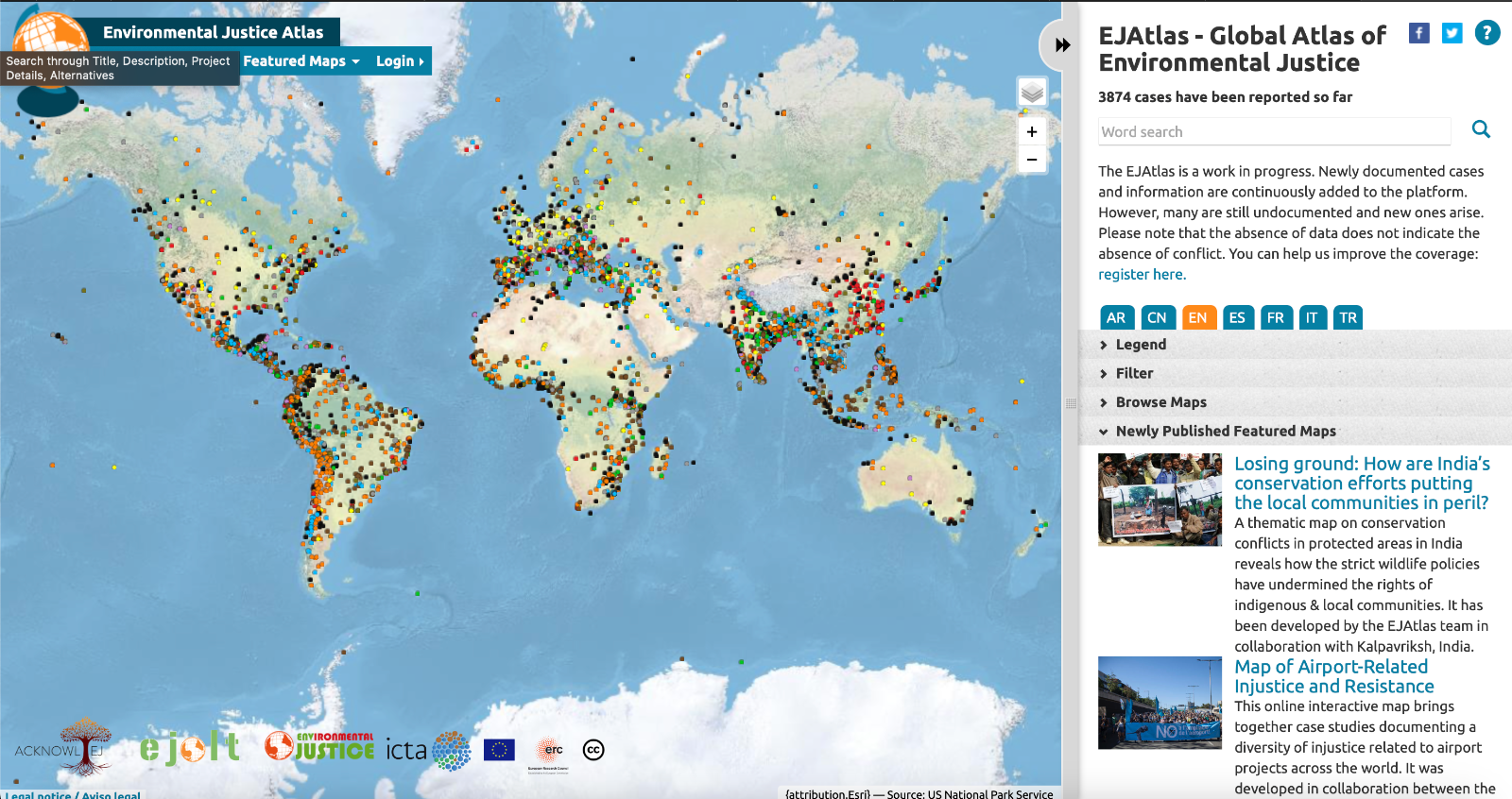Open the India conservation protest thumbnail
The width and height of the screenshot is (1512, 799).
click(x=1160, y=500)
